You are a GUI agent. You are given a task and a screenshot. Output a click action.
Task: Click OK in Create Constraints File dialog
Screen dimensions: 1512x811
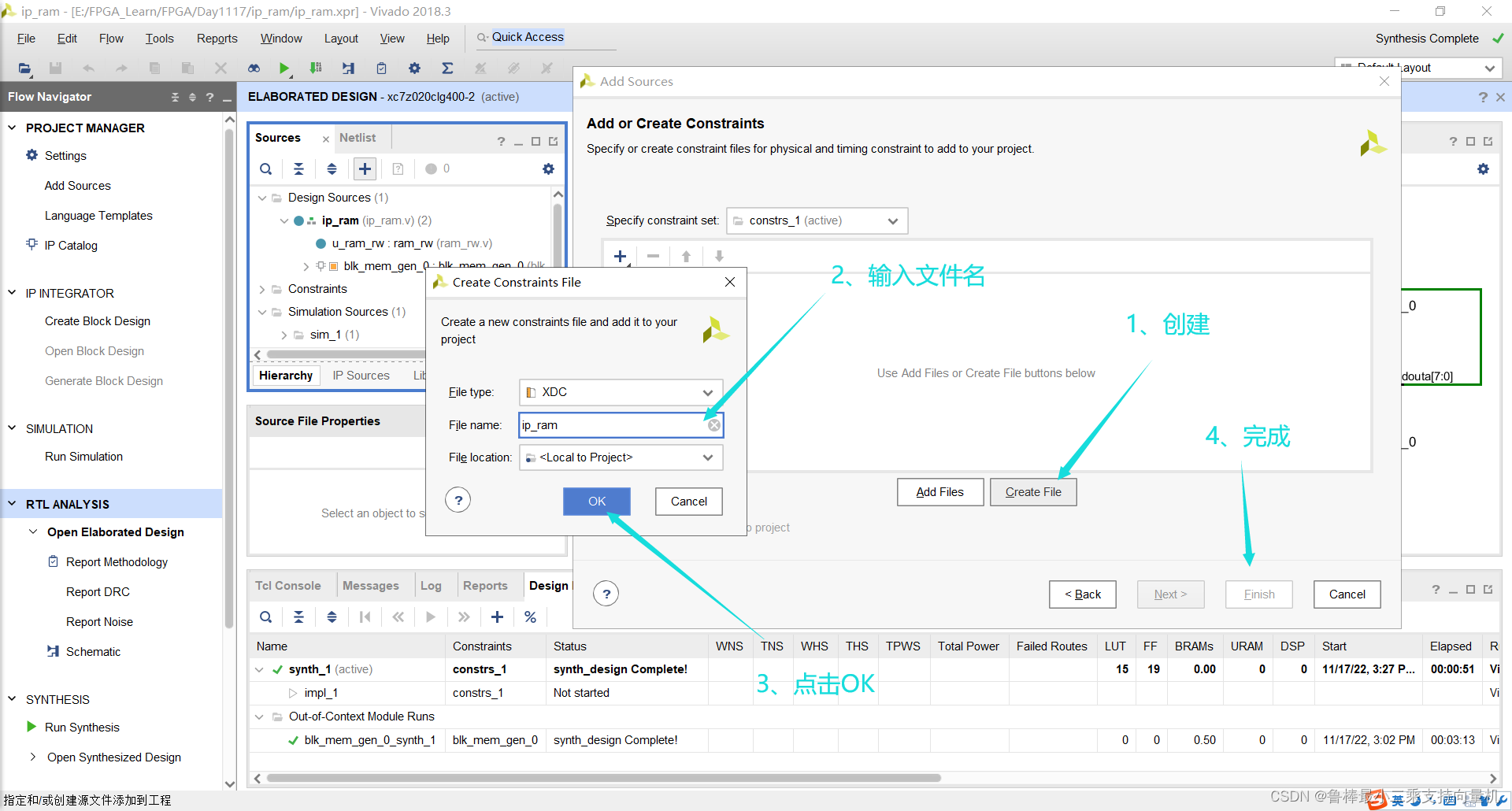coord(597,502)
